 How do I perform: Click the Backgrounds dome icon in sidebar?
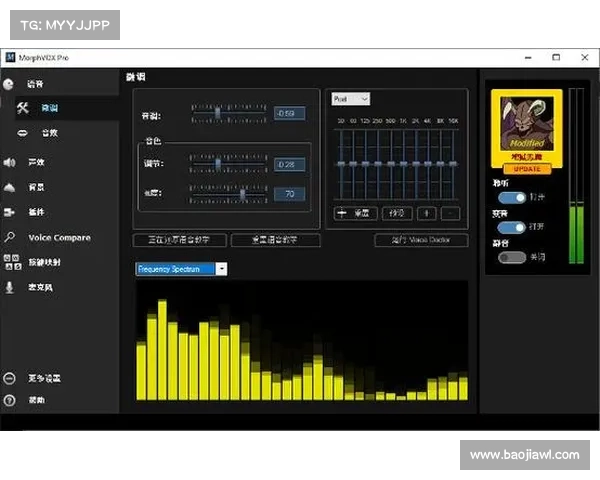point(9,188)
